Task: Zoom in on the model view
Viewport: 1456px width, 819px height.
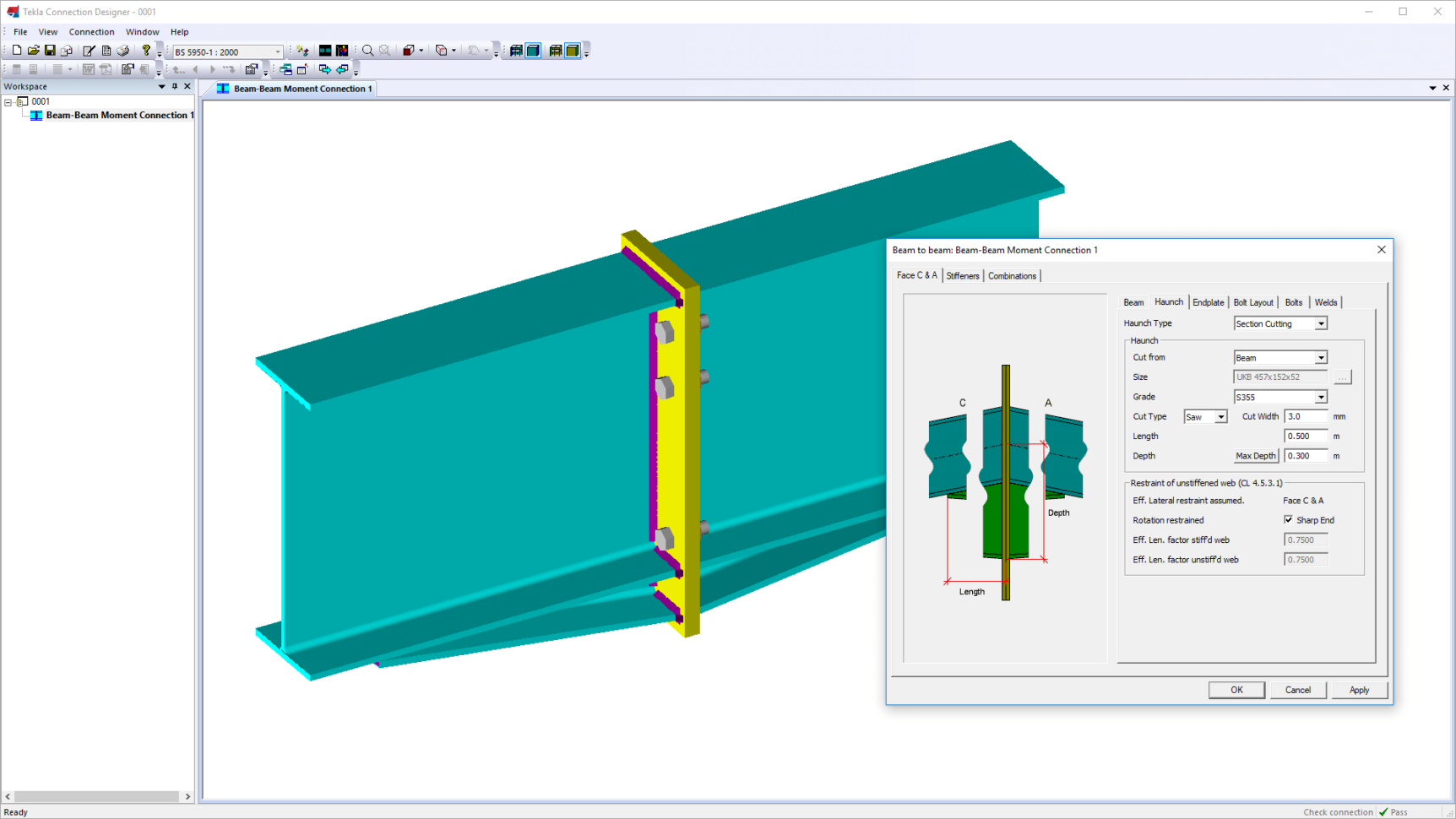Action: point(367,51)
